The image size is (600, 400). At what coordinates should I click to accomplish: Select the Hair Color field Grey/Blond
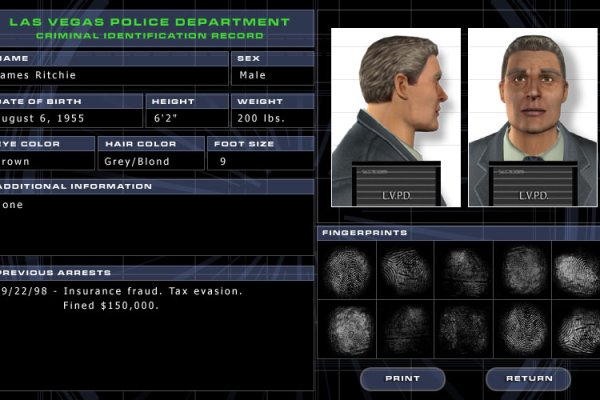[150, 161]
